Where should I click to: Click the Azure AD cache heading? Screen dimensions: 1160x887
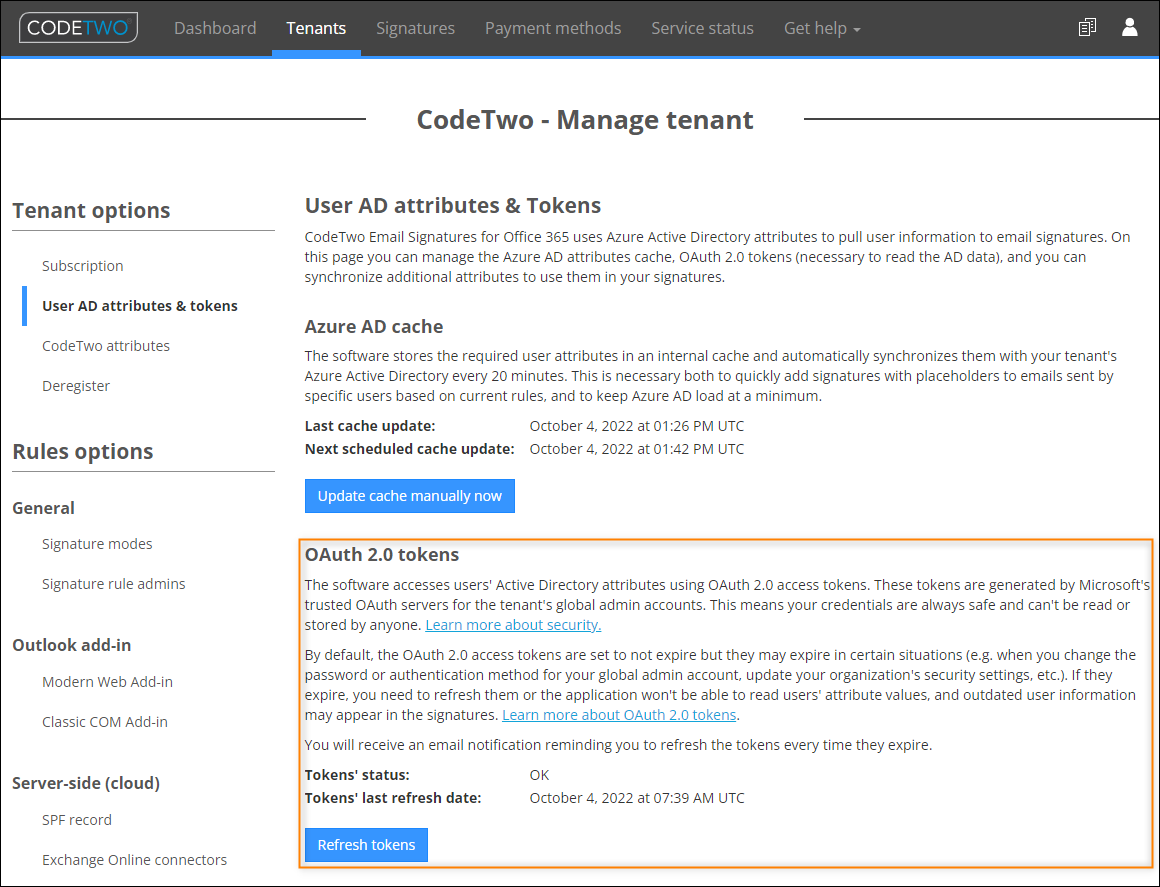click(x=374, y=326)
